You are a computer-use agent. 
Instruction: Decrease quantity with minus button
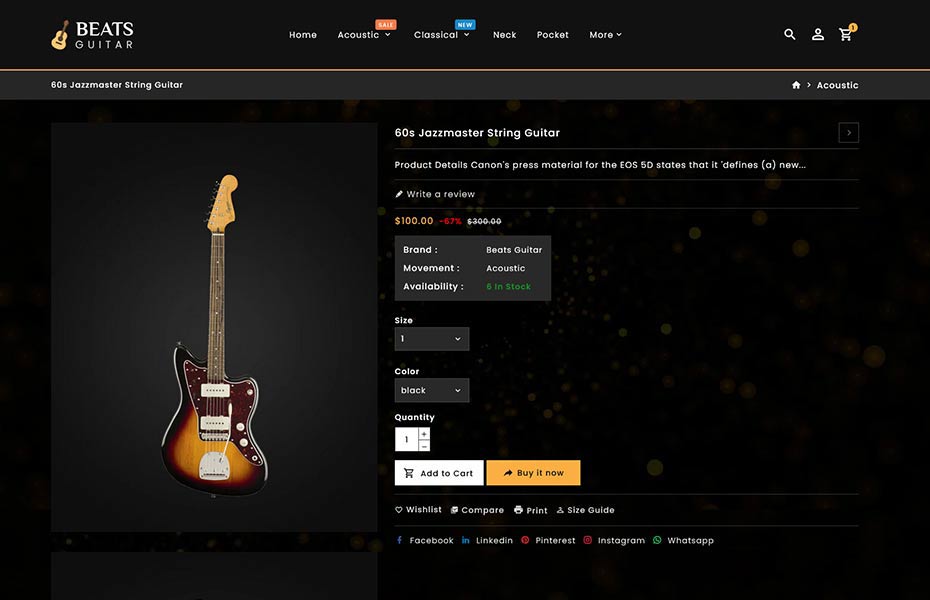tap(424, 446)
